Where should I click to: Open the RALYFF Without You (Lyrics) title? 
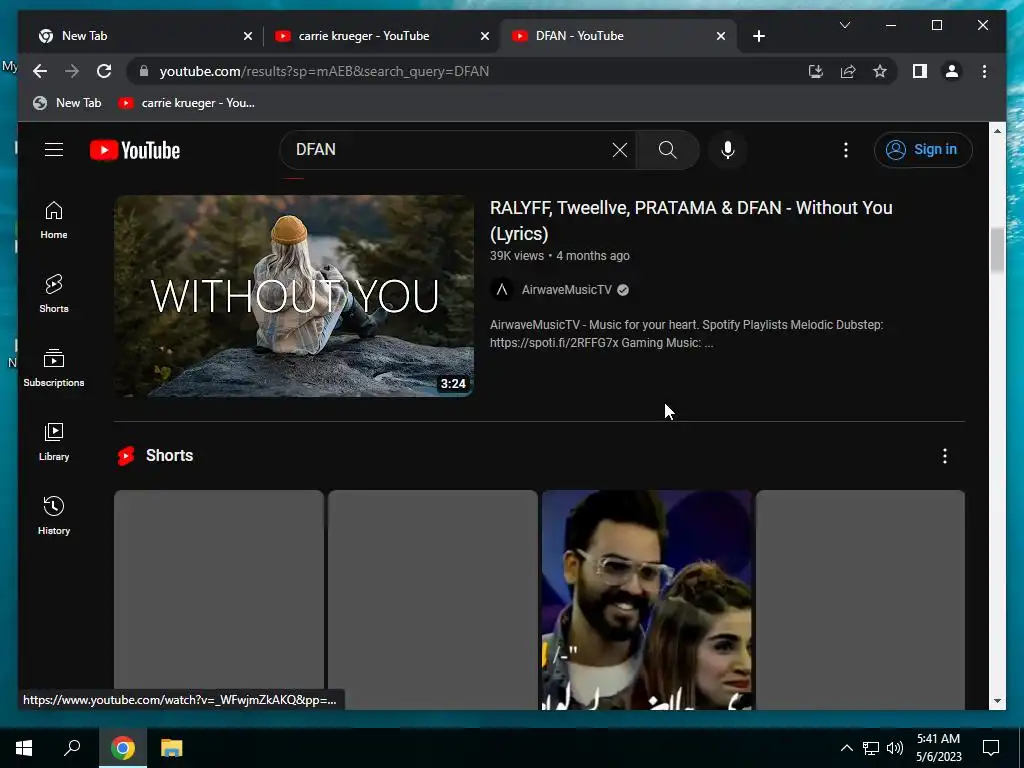coord(691,220)
